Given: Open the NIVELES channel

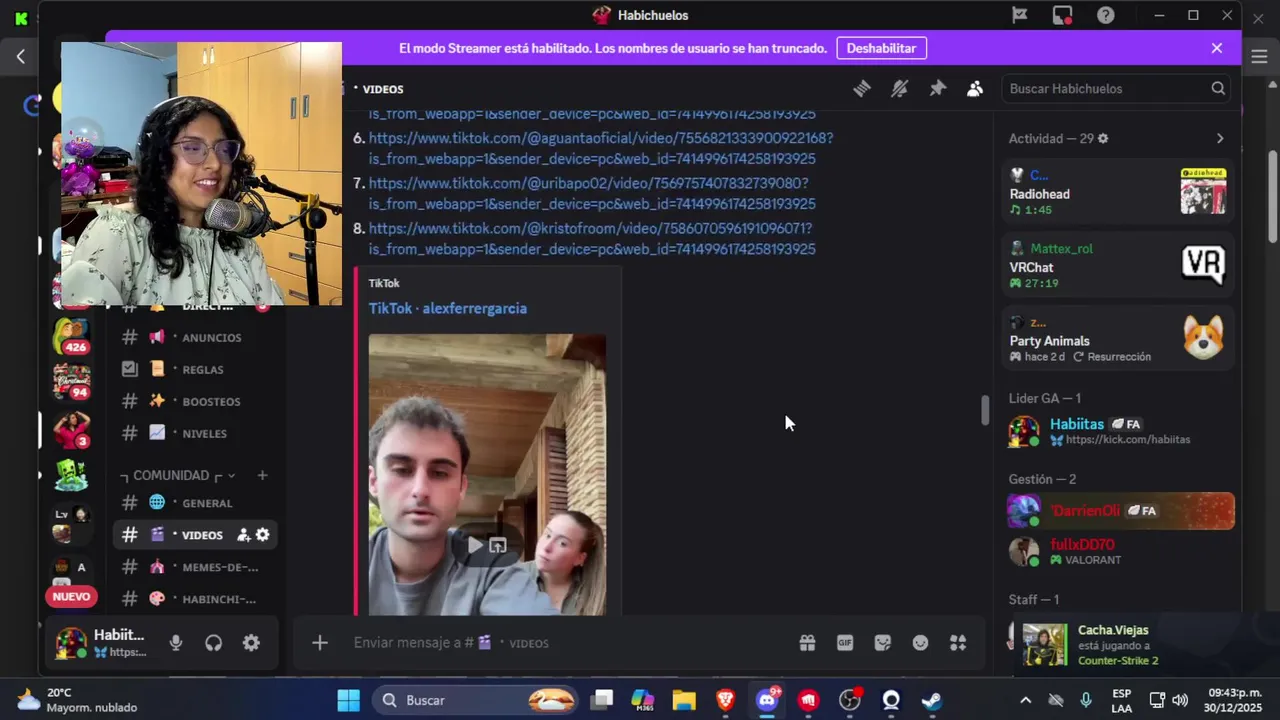Looking at the screenshot, I should click(x=195, y=433).
